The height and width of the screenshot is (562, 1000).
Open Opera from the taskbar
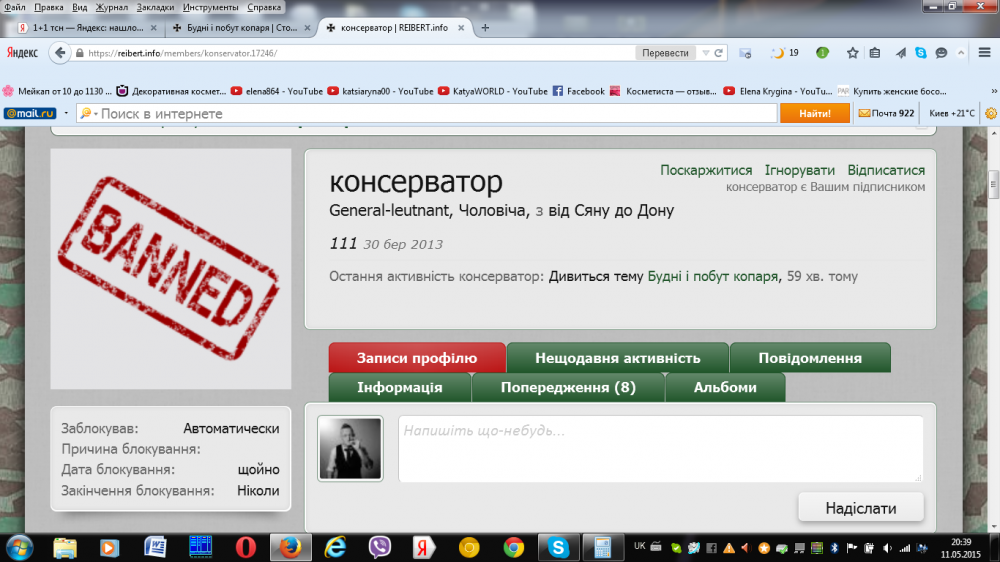pos(246,547)
